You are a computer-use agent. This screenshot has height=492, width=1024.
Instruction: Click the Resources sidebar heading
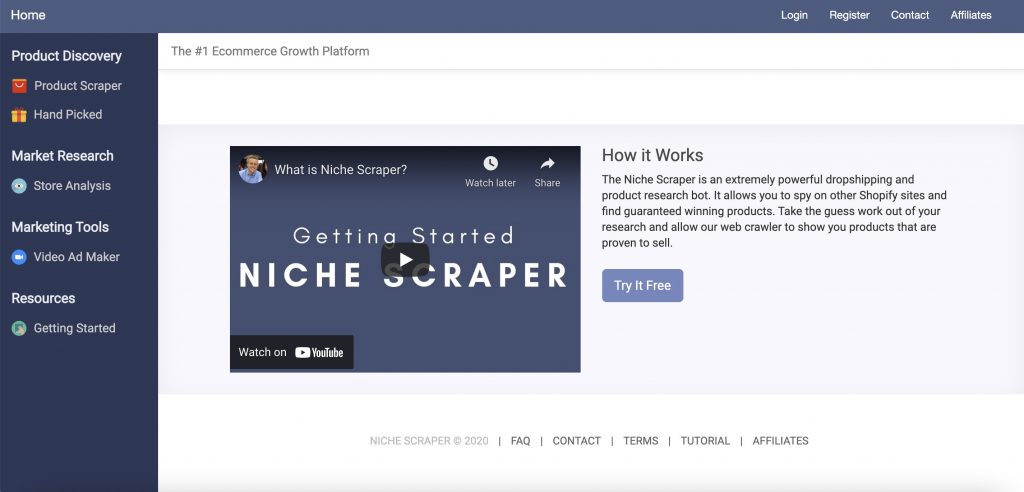click(43, 299)
